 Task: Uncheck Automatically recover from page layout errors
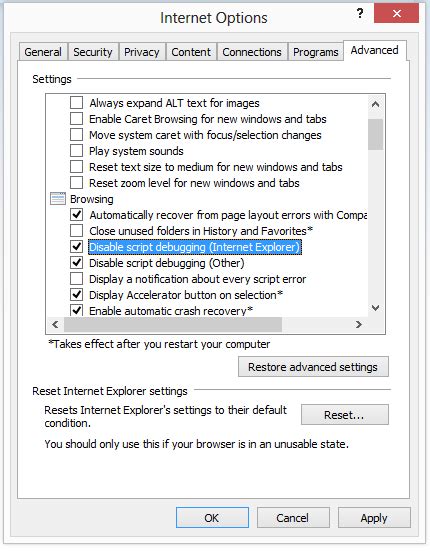point(77,215)
